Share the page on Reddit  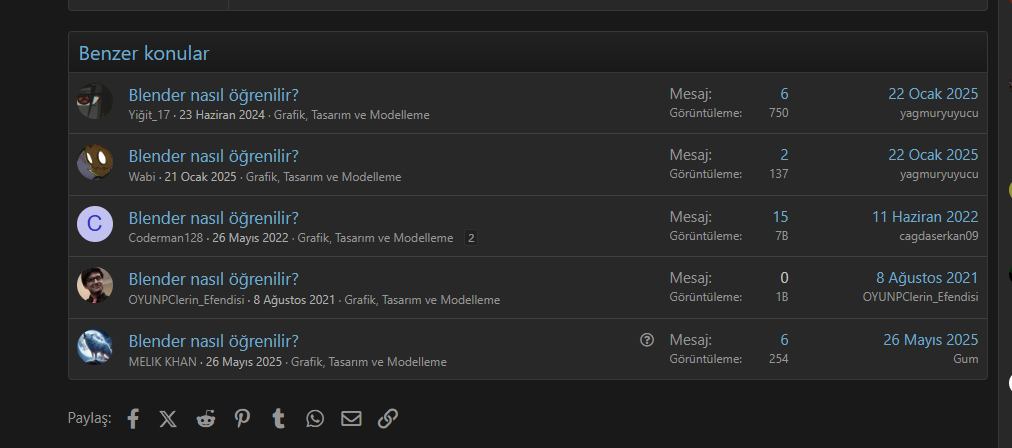pos(205,418)
